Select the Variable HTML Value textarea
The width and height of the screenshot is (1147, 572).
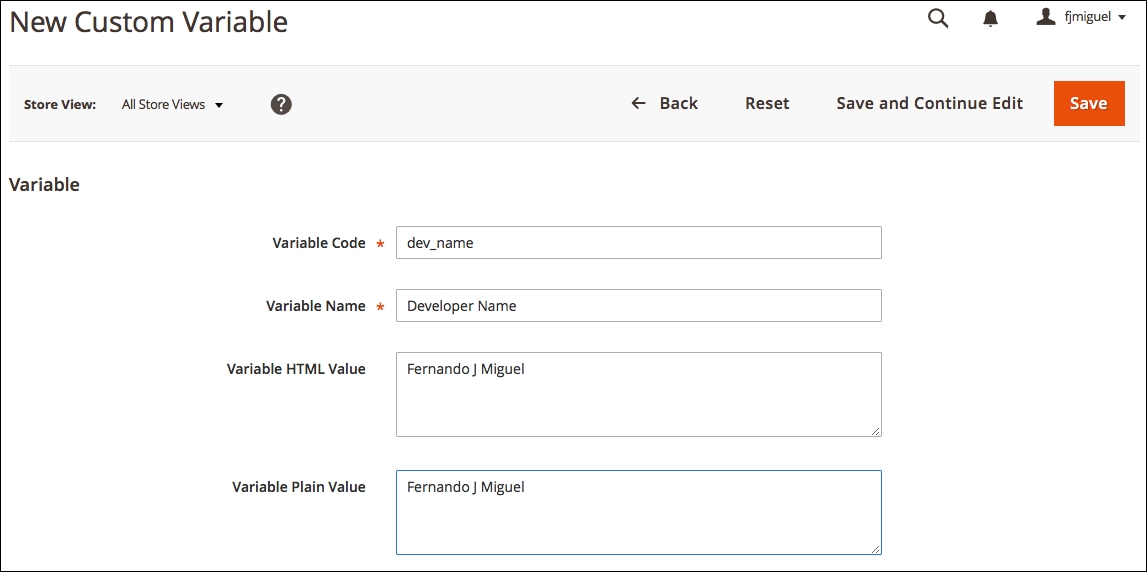tap(639, 394)
